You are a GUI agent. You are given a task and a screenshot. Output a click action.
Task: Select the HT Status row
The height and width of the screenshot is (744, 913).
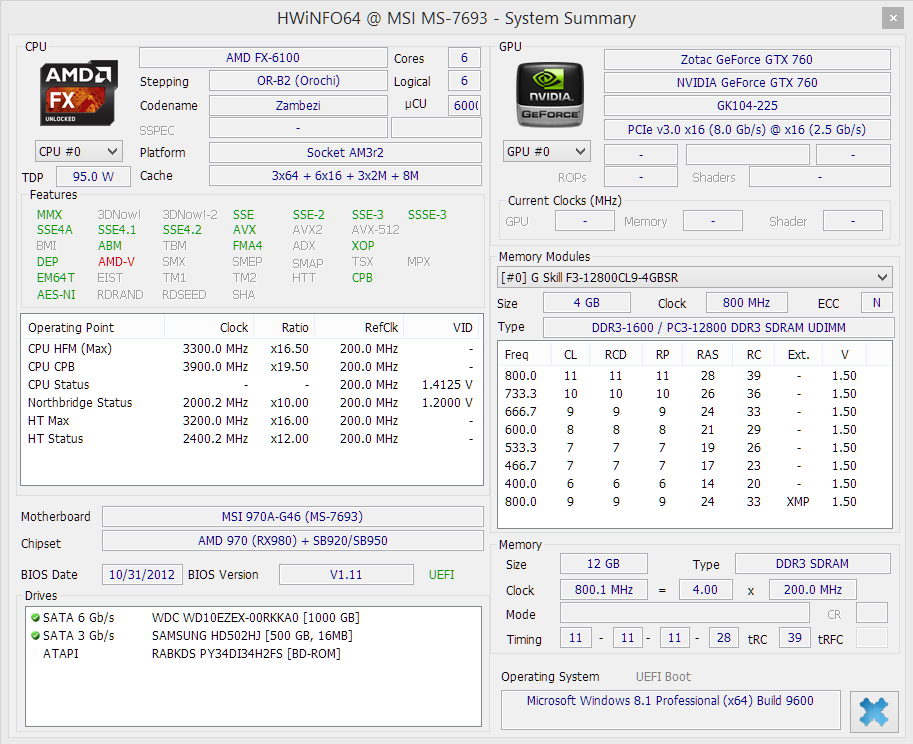point(252,439)
